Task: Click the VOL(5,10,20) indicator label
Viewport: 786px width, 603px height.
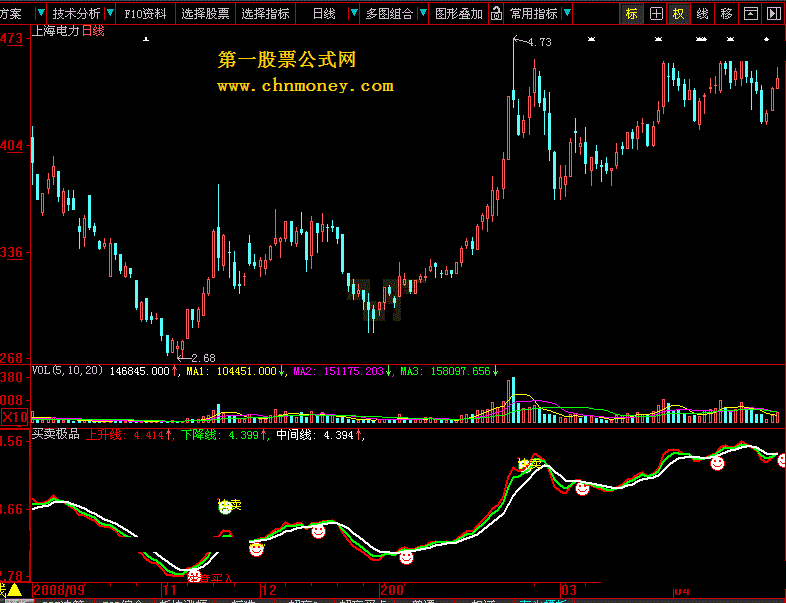Action: click(68, 370)
